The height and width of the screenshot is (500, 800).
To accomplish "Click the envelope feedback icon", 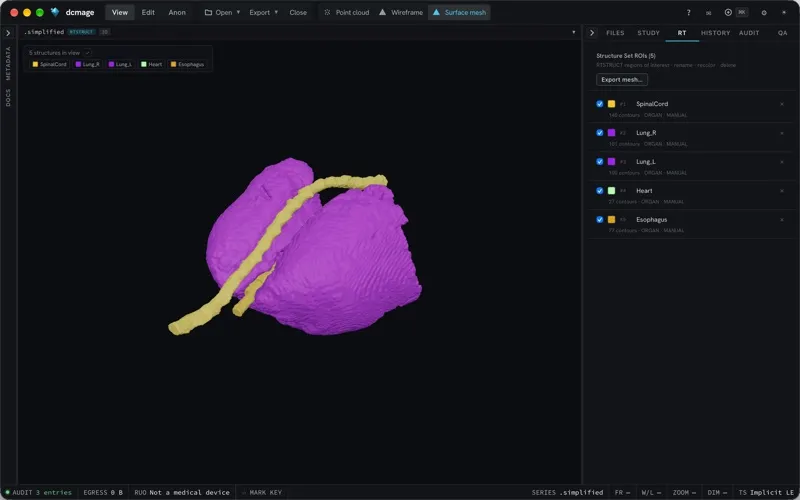I will coord(709,13).
